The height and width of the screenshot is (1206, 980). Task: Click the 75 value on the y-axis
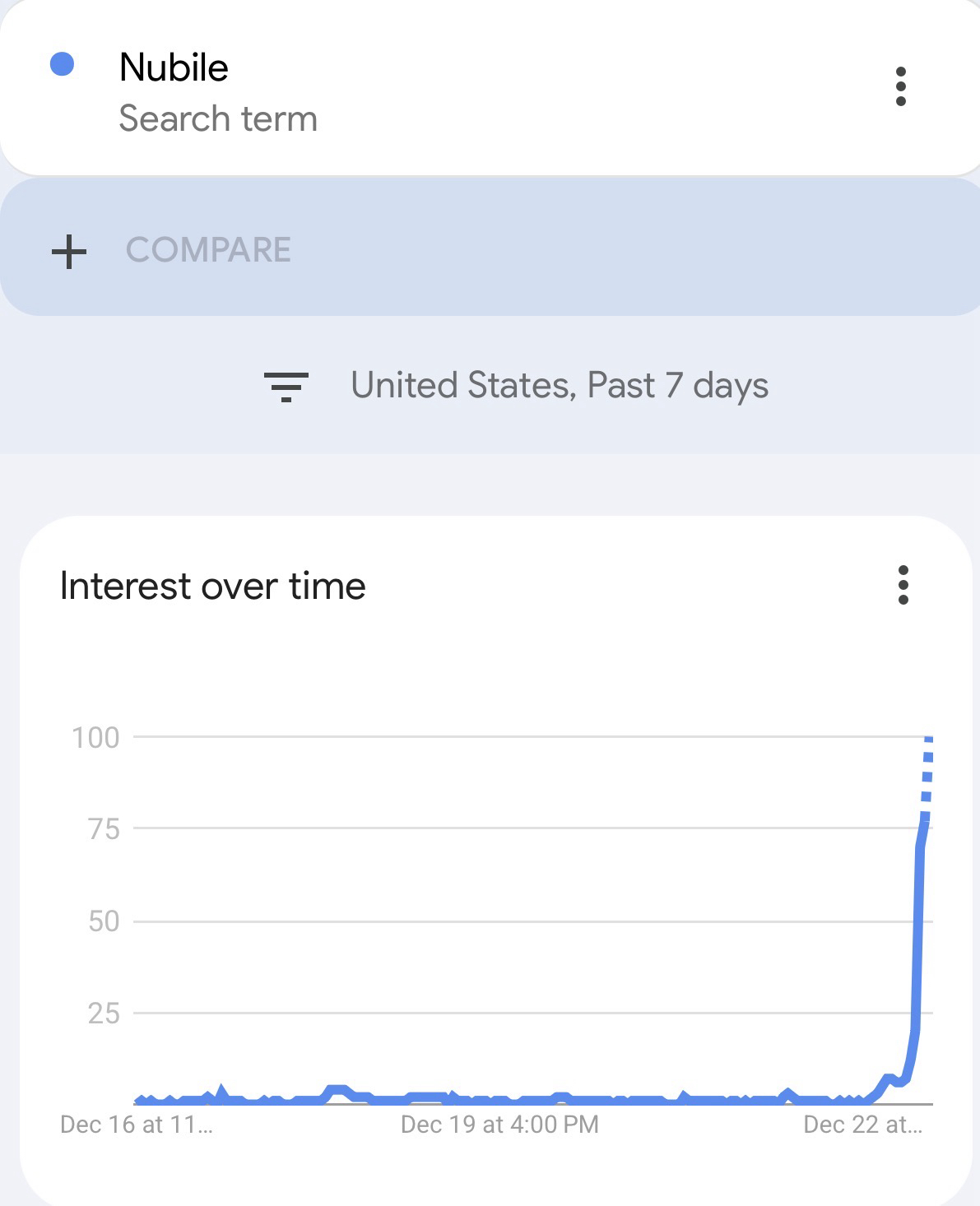(x=104, y=828)
